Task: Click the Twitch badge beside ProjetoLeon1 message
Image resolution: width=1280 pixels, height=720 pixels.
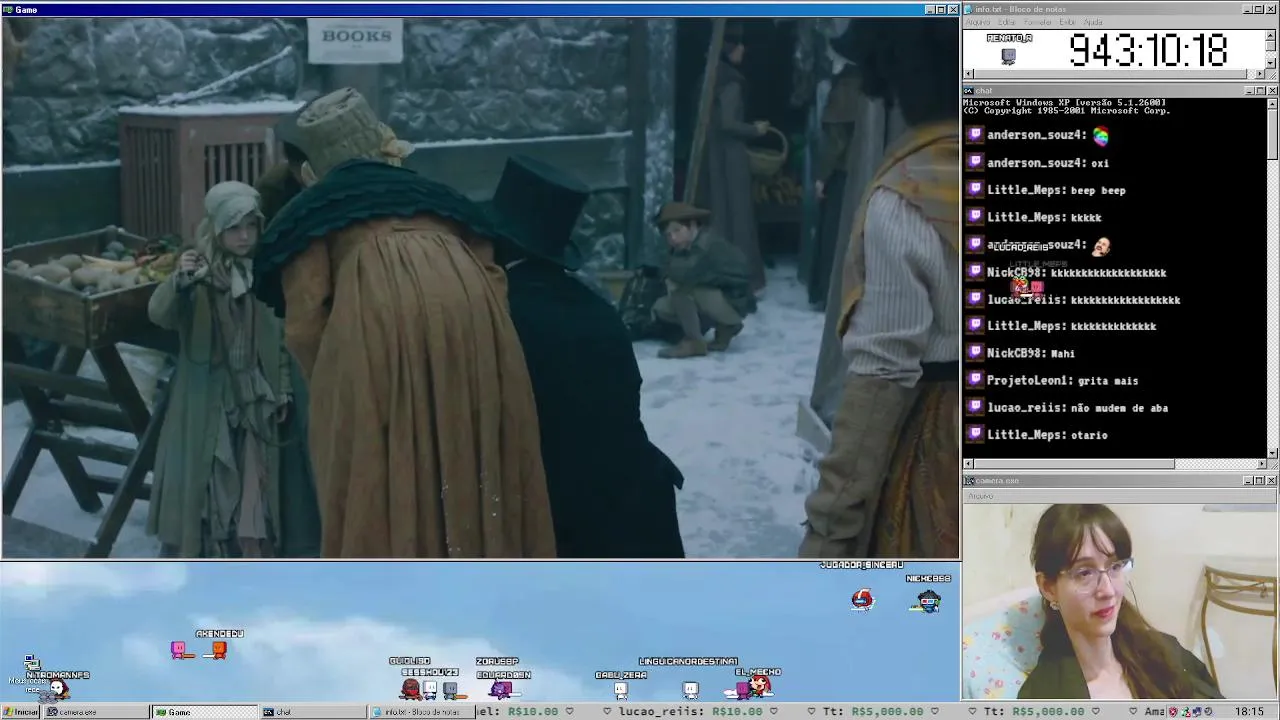Action: point(975,380)
